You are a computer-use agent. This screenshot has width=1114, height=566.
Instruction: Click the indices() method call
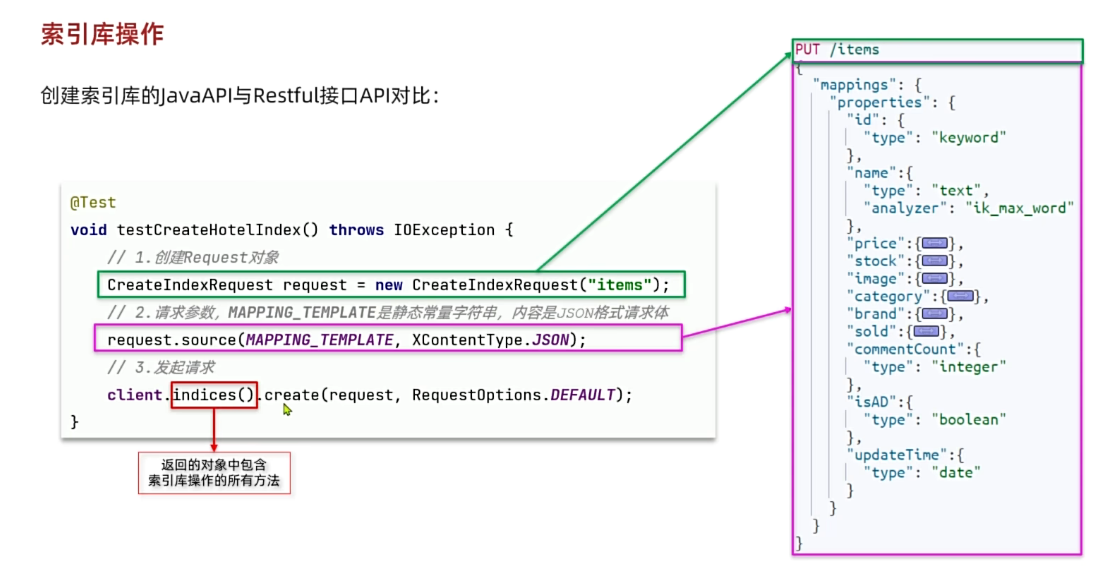click(x=214, y=395)
